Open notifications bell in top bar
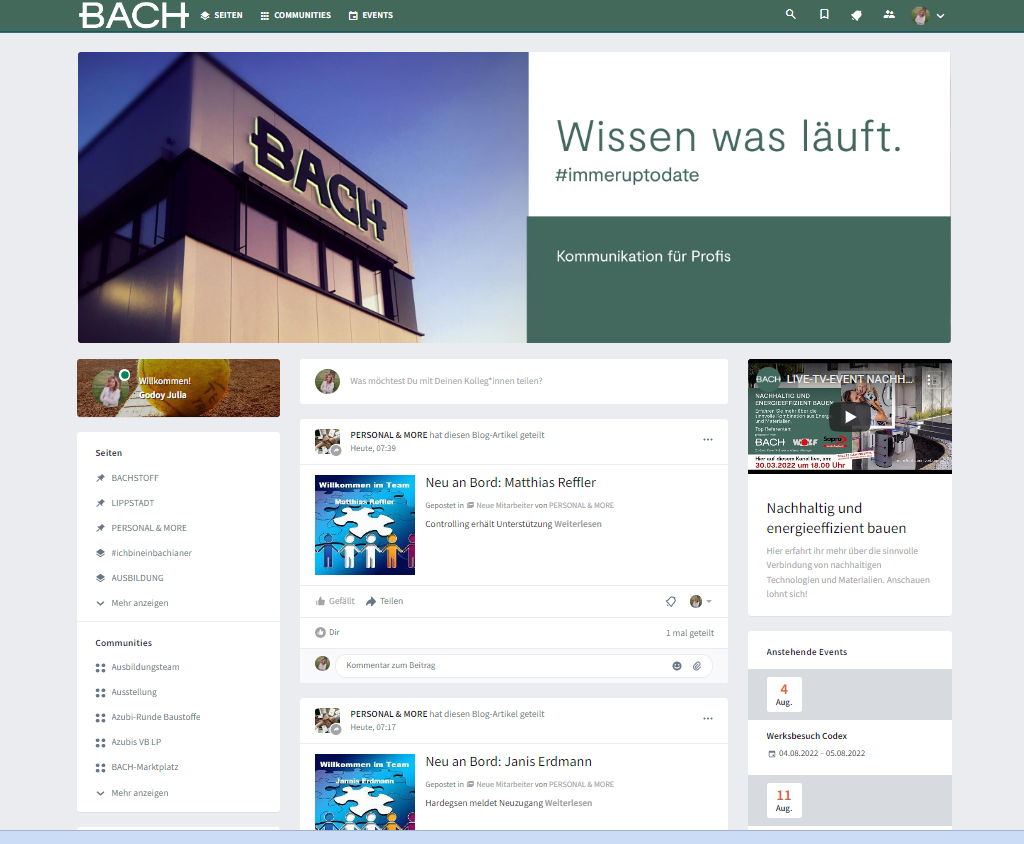Viewport: 1024px width, 844px height. point(856,15)
